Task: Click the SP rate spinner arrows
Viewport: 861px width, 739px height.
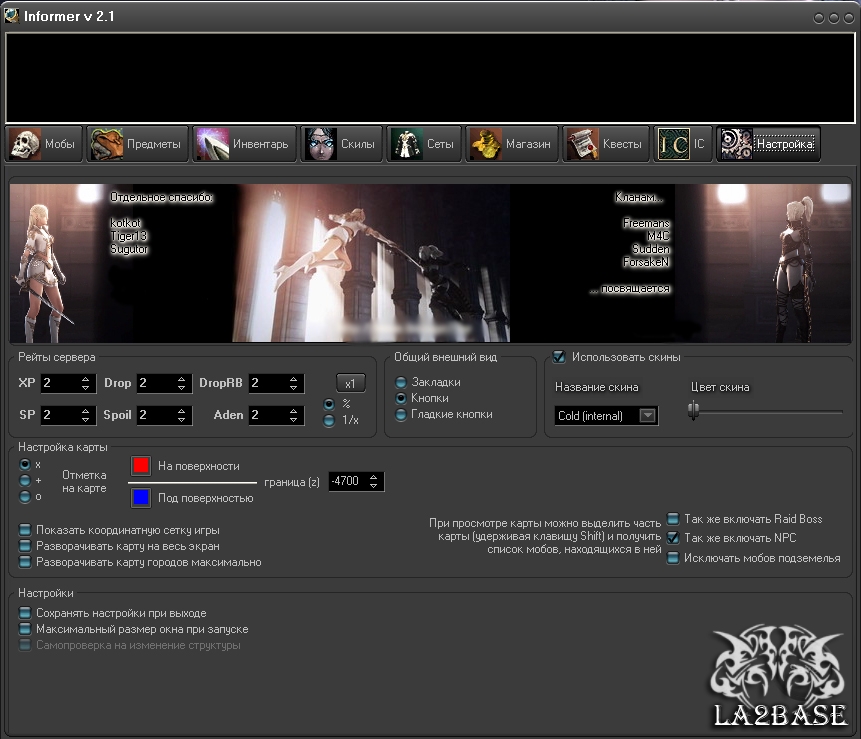Action: [85, 415]
